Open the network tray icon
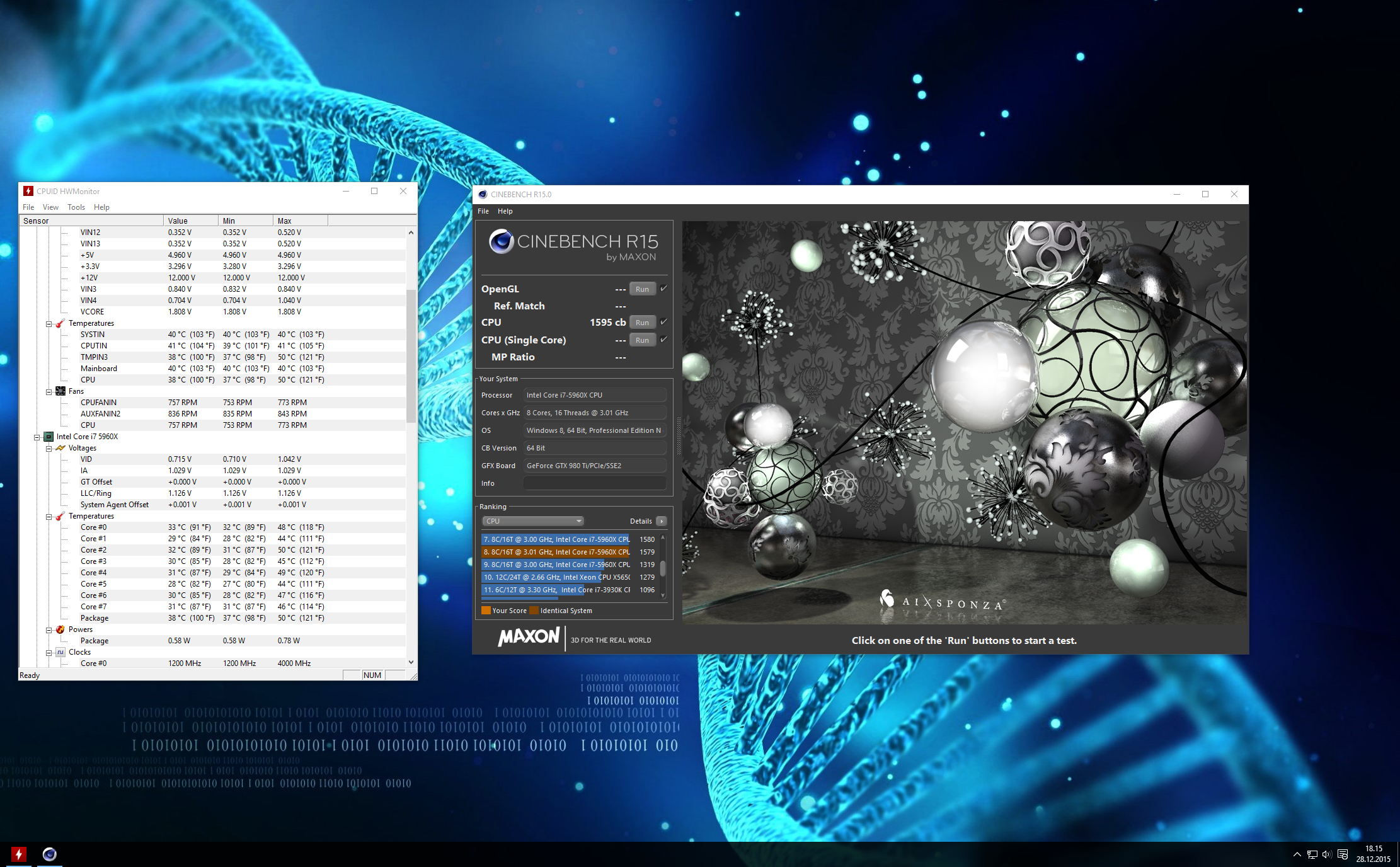Screen dimensions: 1400x867 (x=1312, y=854)
